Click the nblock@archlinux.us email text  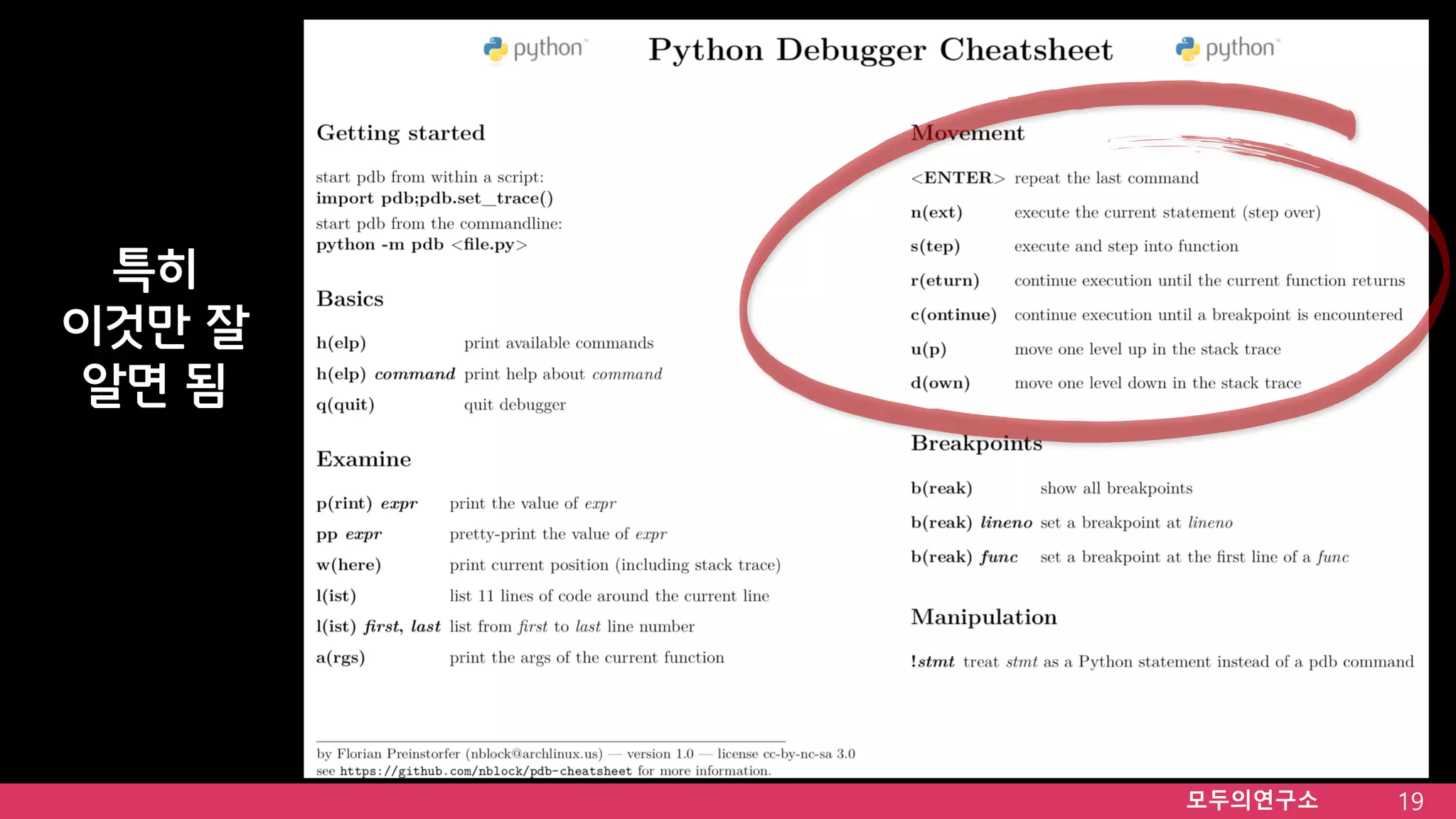[x=534, y=754]
